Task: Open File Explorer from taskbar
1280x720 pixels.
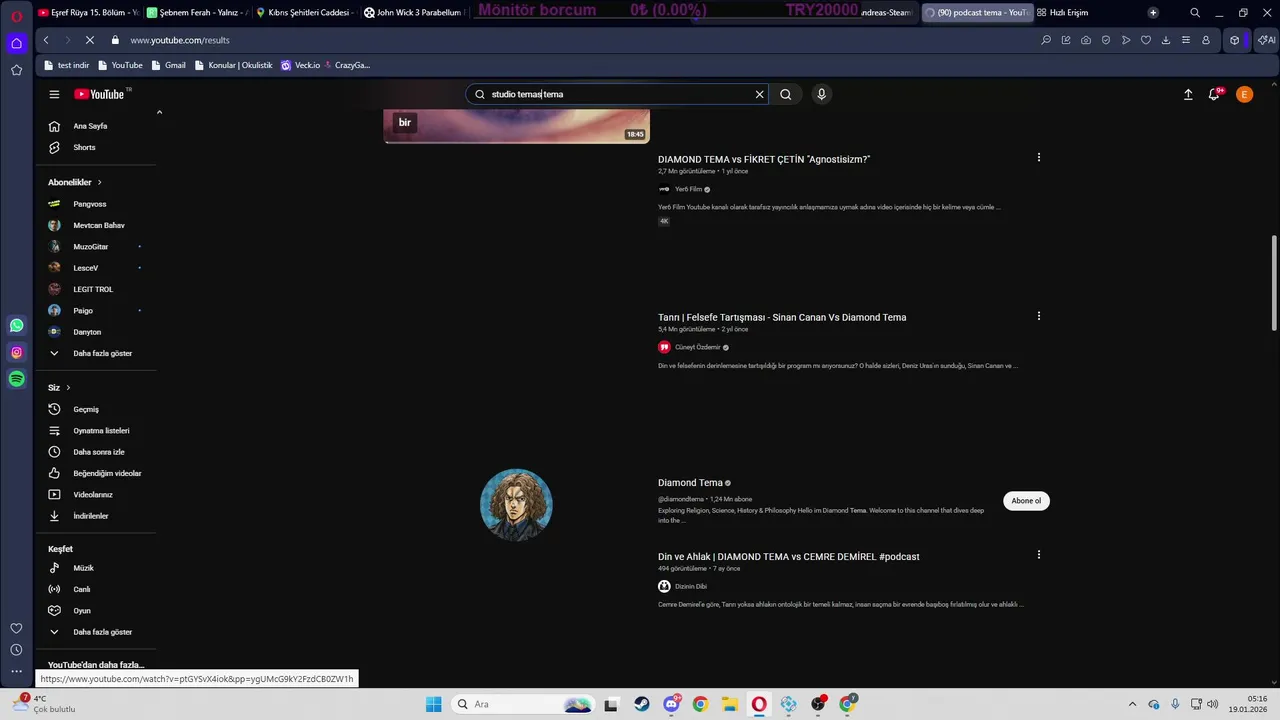Action: click(730, 704)
